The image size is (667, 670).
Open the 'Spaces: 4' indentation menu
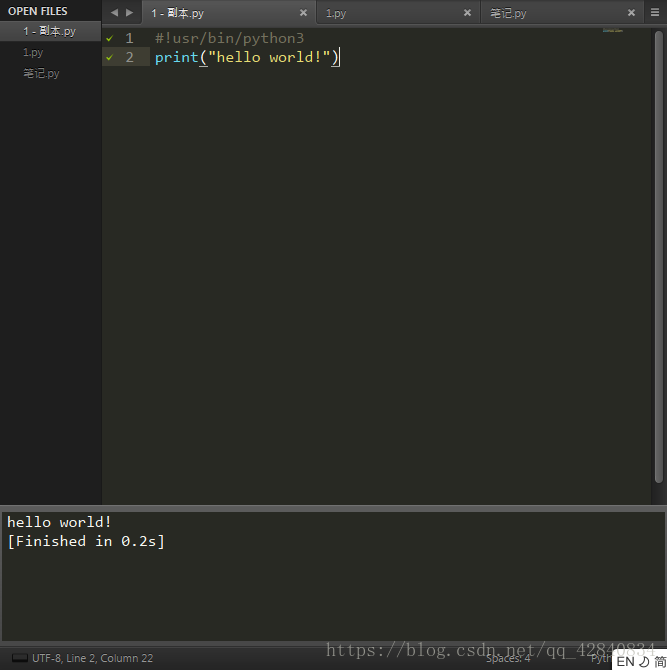pyautogui.click(x=508, y=658)
